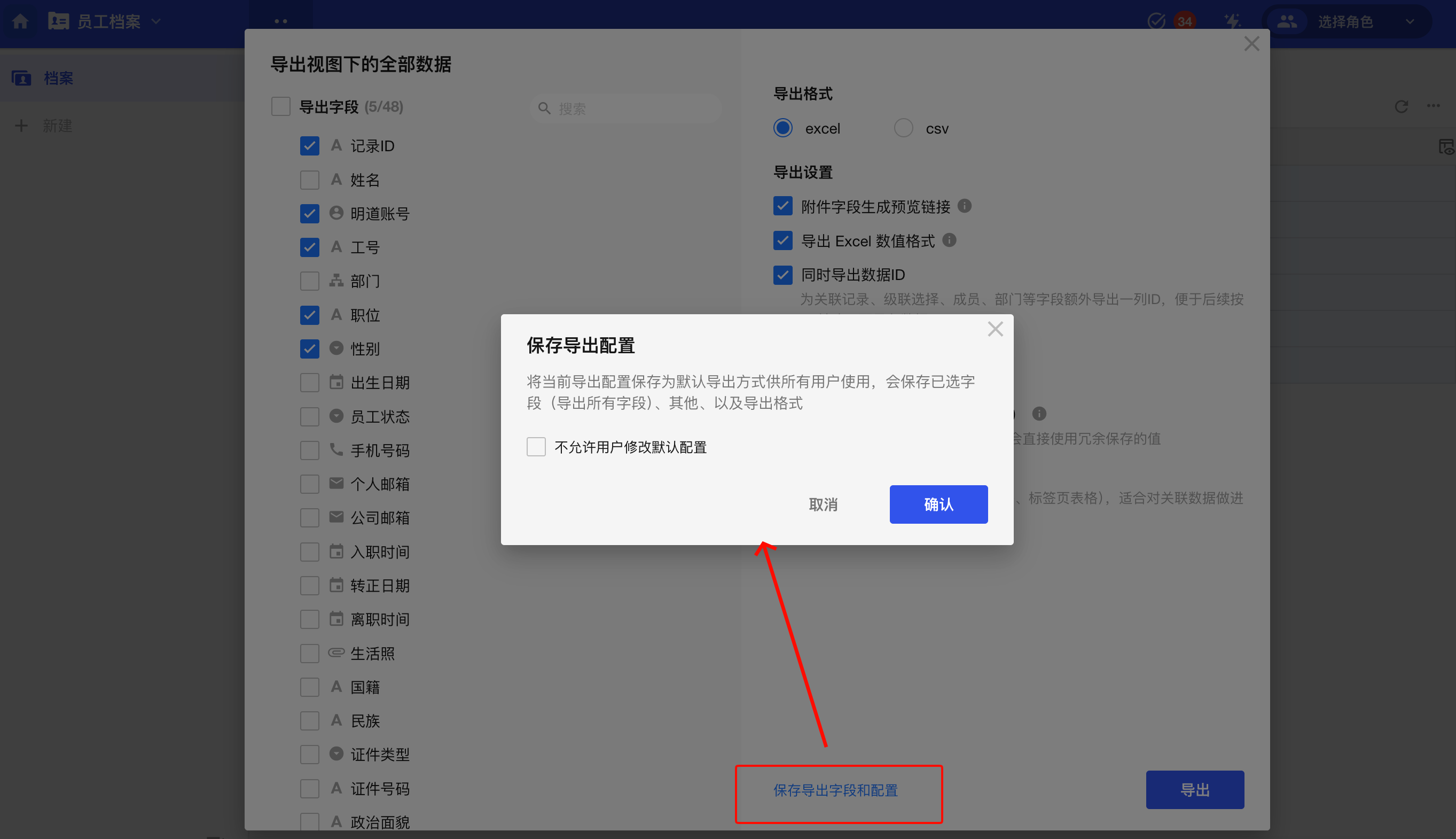This screenshot has width=1456, height=839.
Task: Click the refresh icon on the right
Action: (x=1402, y=106)
